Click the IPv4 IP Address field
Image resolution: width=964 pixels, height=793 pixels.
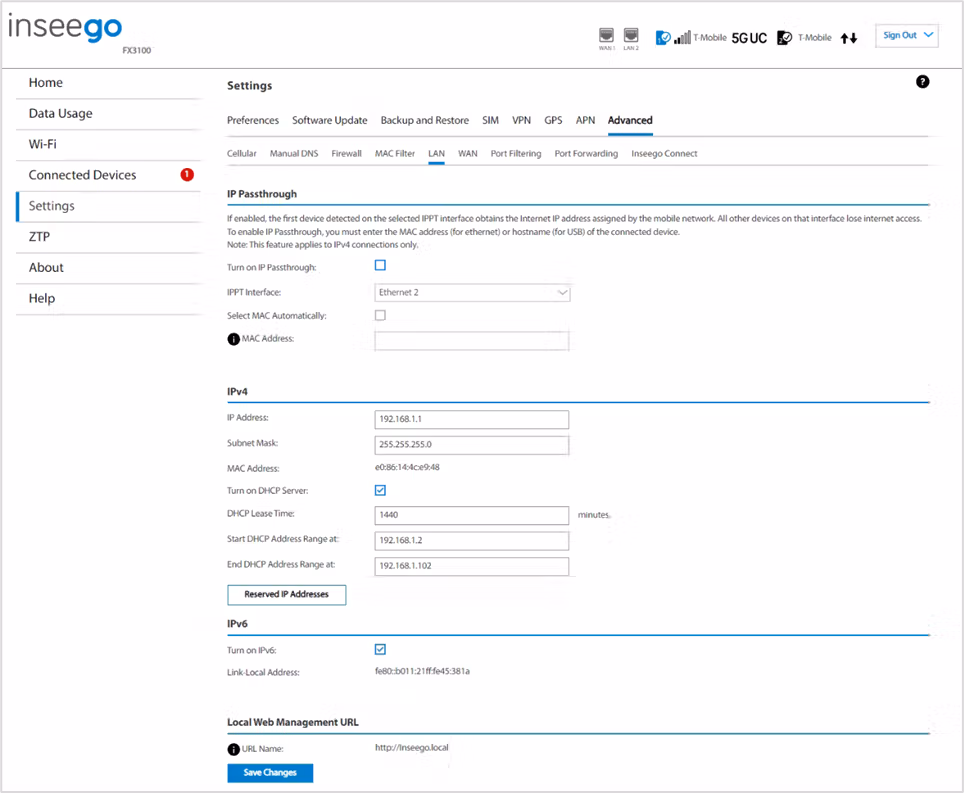tap(472, 420)
